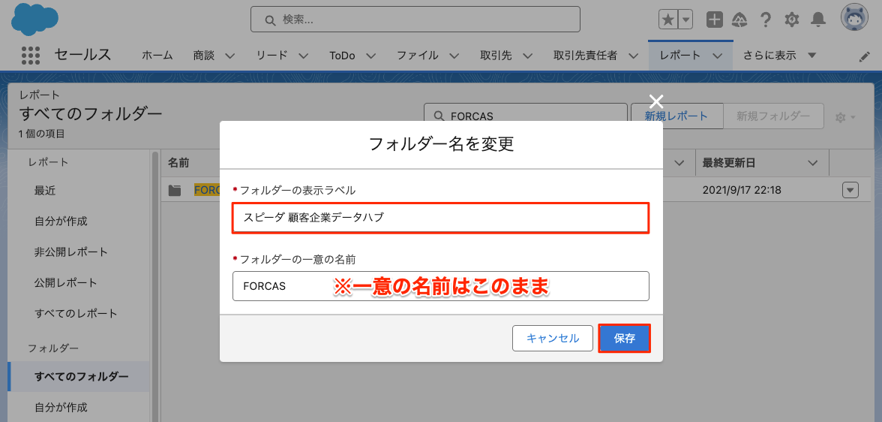Screen dimensions: 882x422
Task: Select 非公開レポート in the sidebar
Action: click(x=71, y=252)
